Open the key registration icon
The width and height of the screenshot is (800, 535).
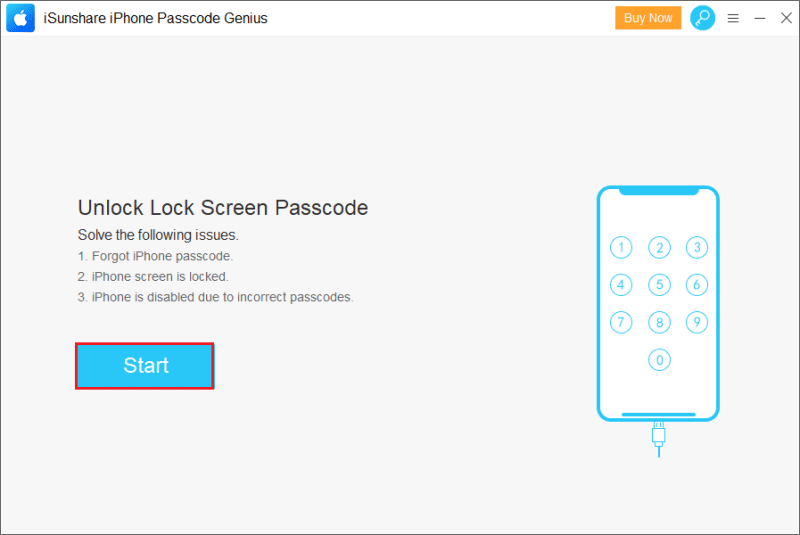703,18
